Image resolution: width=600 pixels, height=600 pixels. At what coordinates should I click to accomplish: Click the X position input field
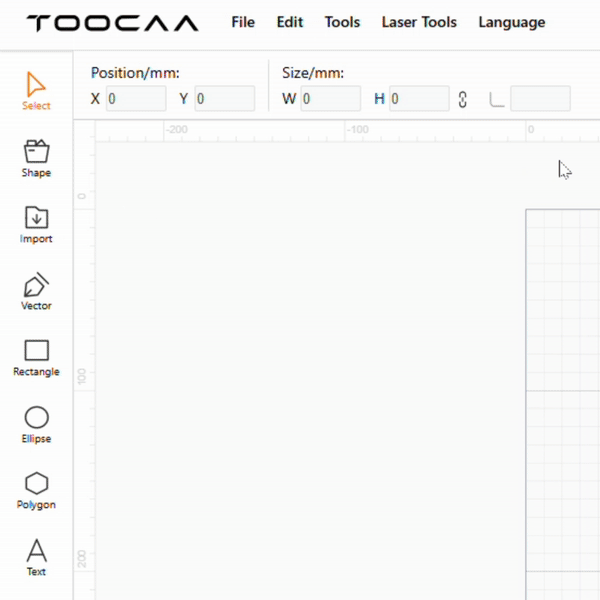(136, 99)
